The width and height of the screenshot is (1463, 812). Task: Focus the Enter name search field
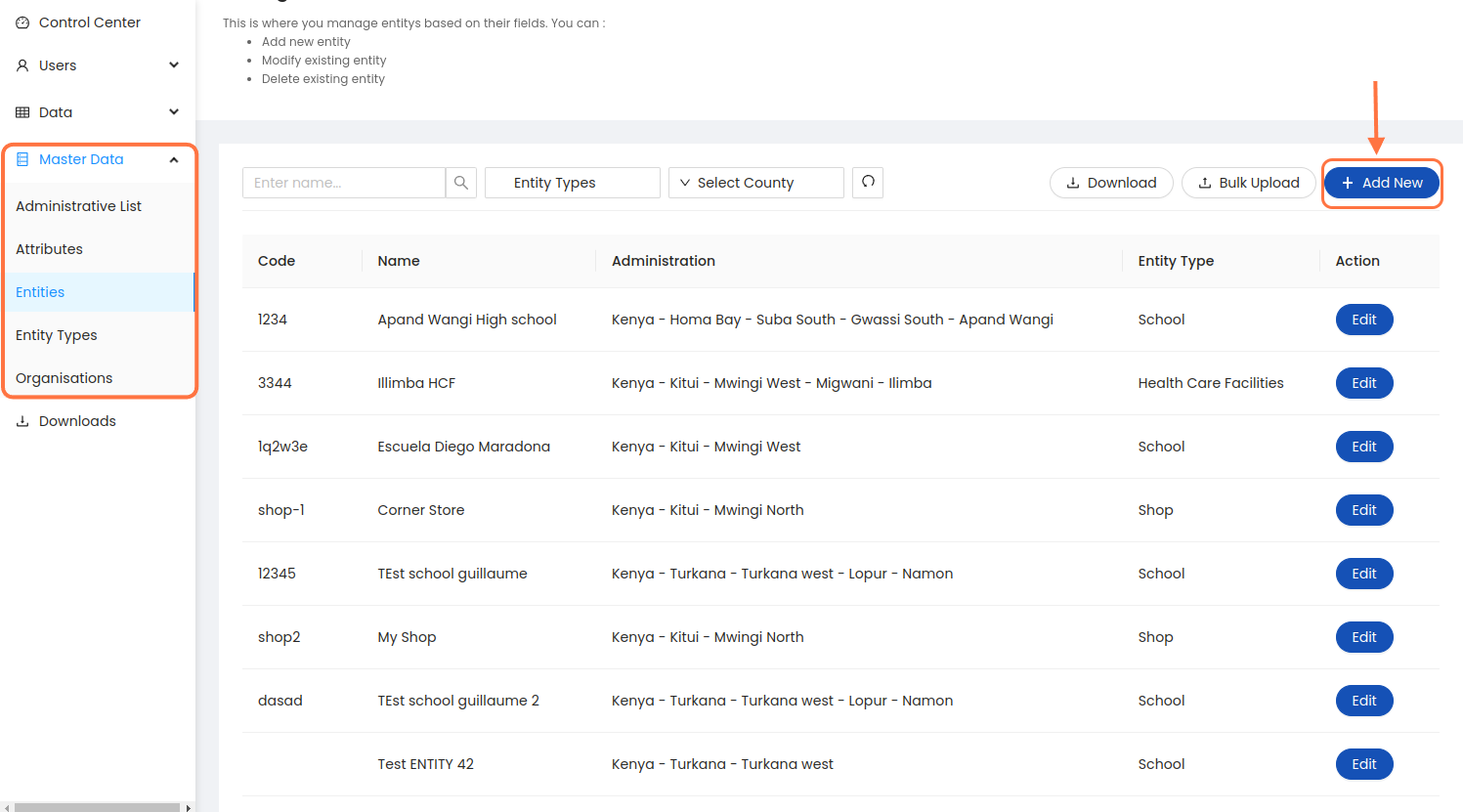(344, 183)
